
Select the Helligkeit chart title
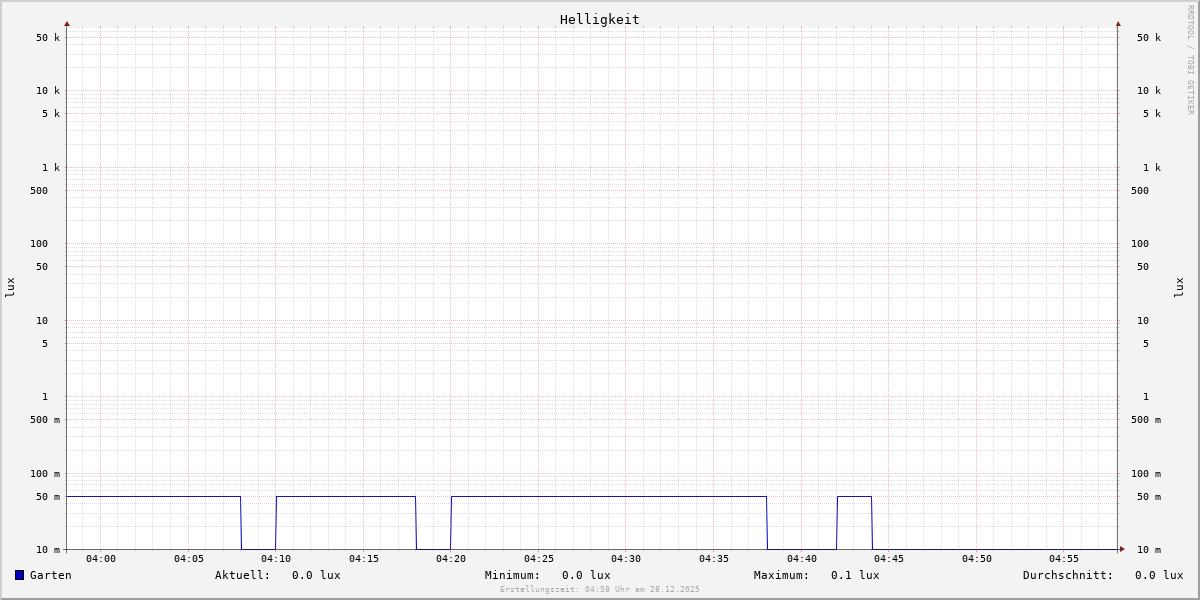(x=599, y=19)
